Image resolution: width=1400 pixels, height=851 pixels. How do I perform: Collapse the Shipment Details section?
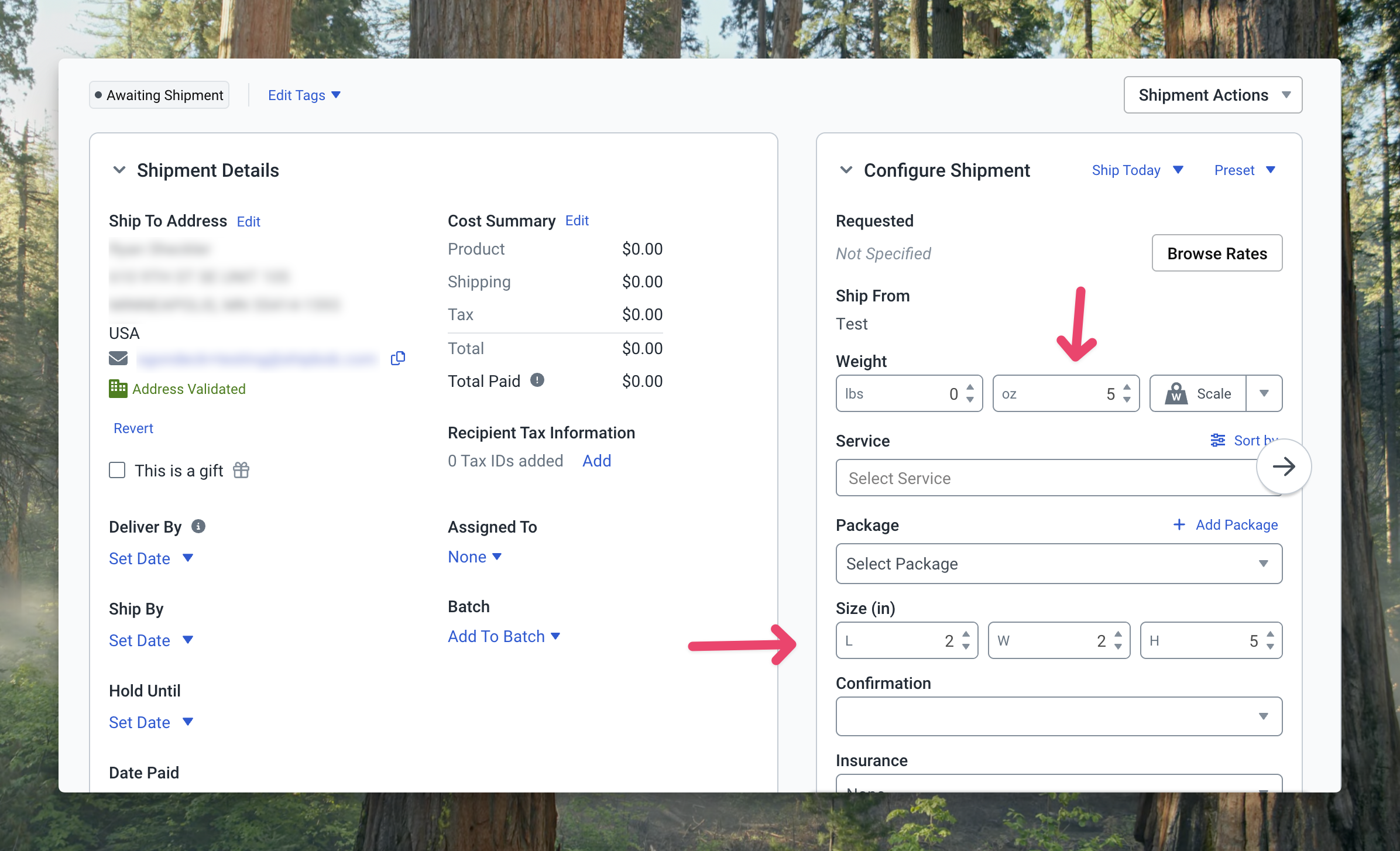[119, 170]
